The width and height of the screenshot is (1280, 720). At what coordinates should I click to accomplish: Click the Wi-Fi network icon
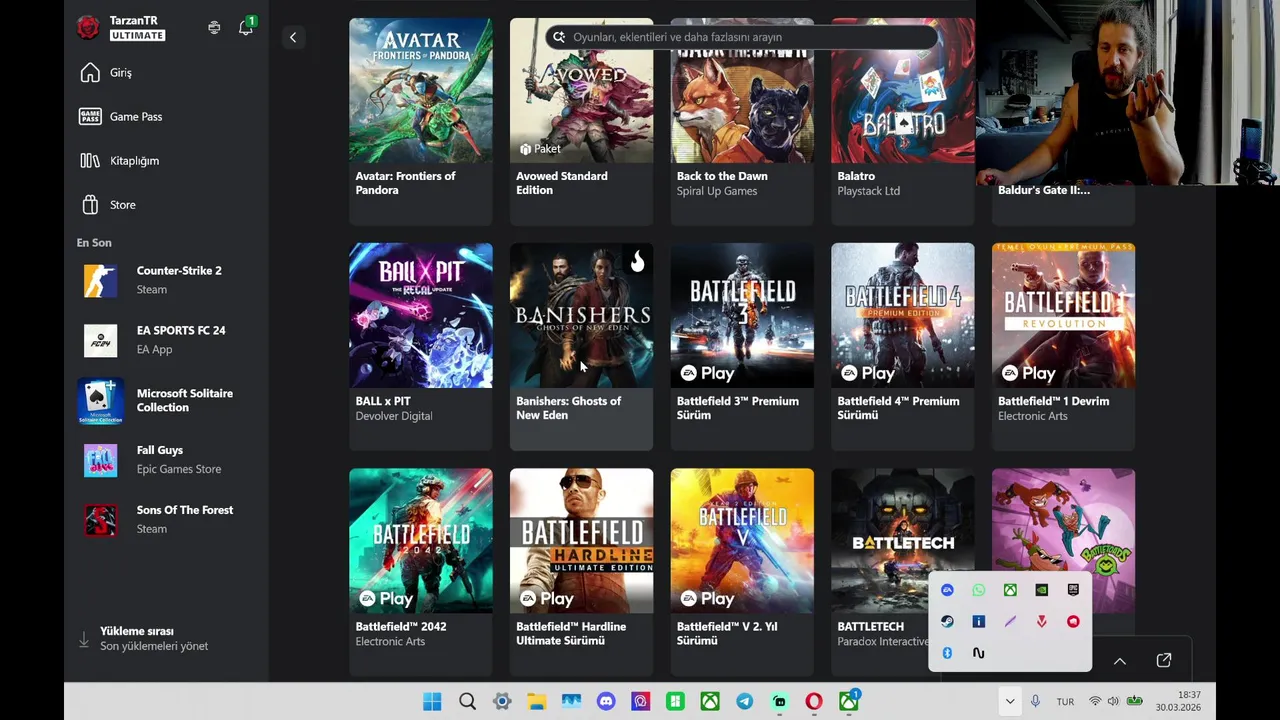tap(1095, 701)
